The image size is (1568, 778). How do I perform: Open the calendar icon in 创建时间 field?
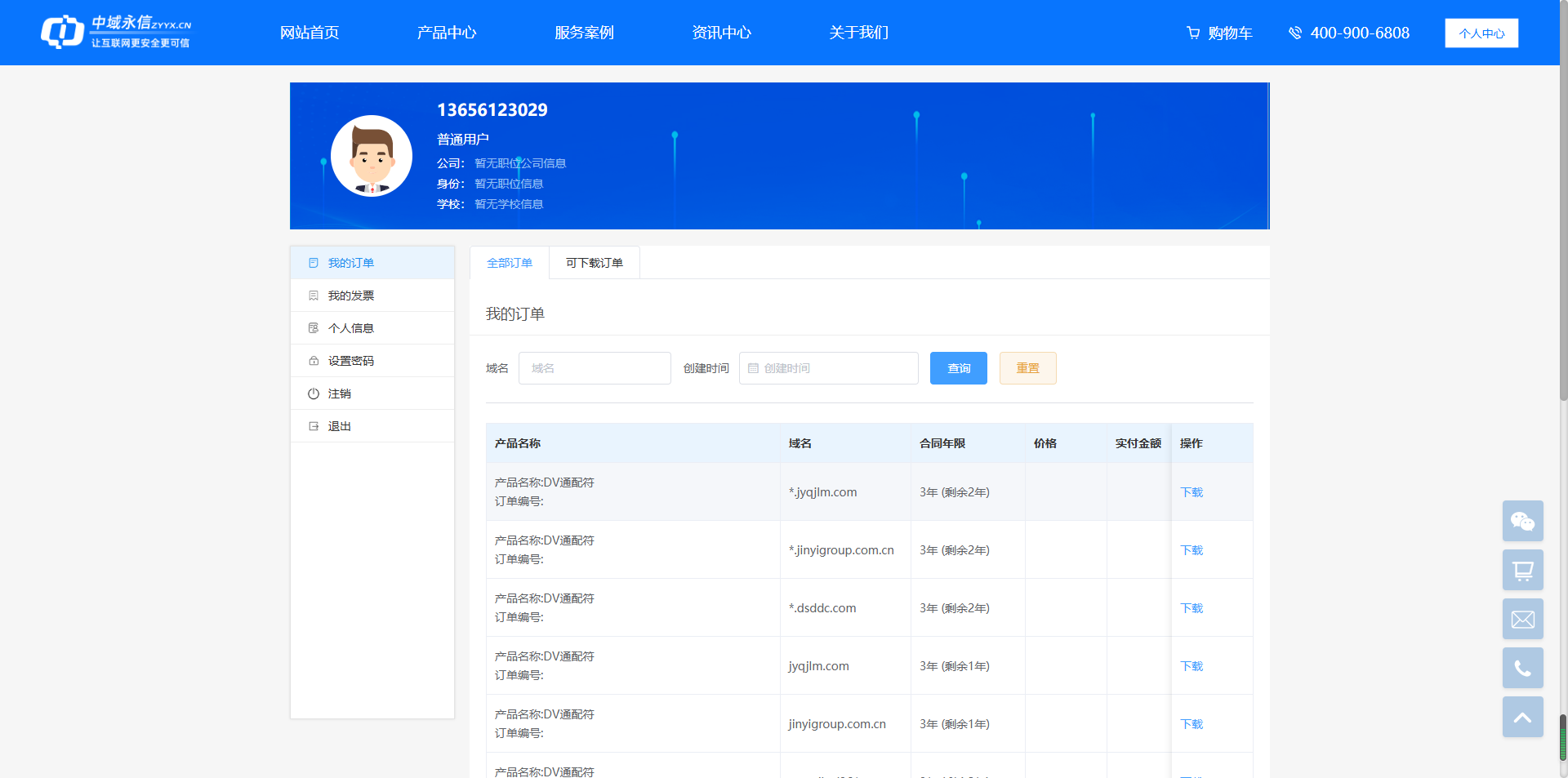coord(754,368)
